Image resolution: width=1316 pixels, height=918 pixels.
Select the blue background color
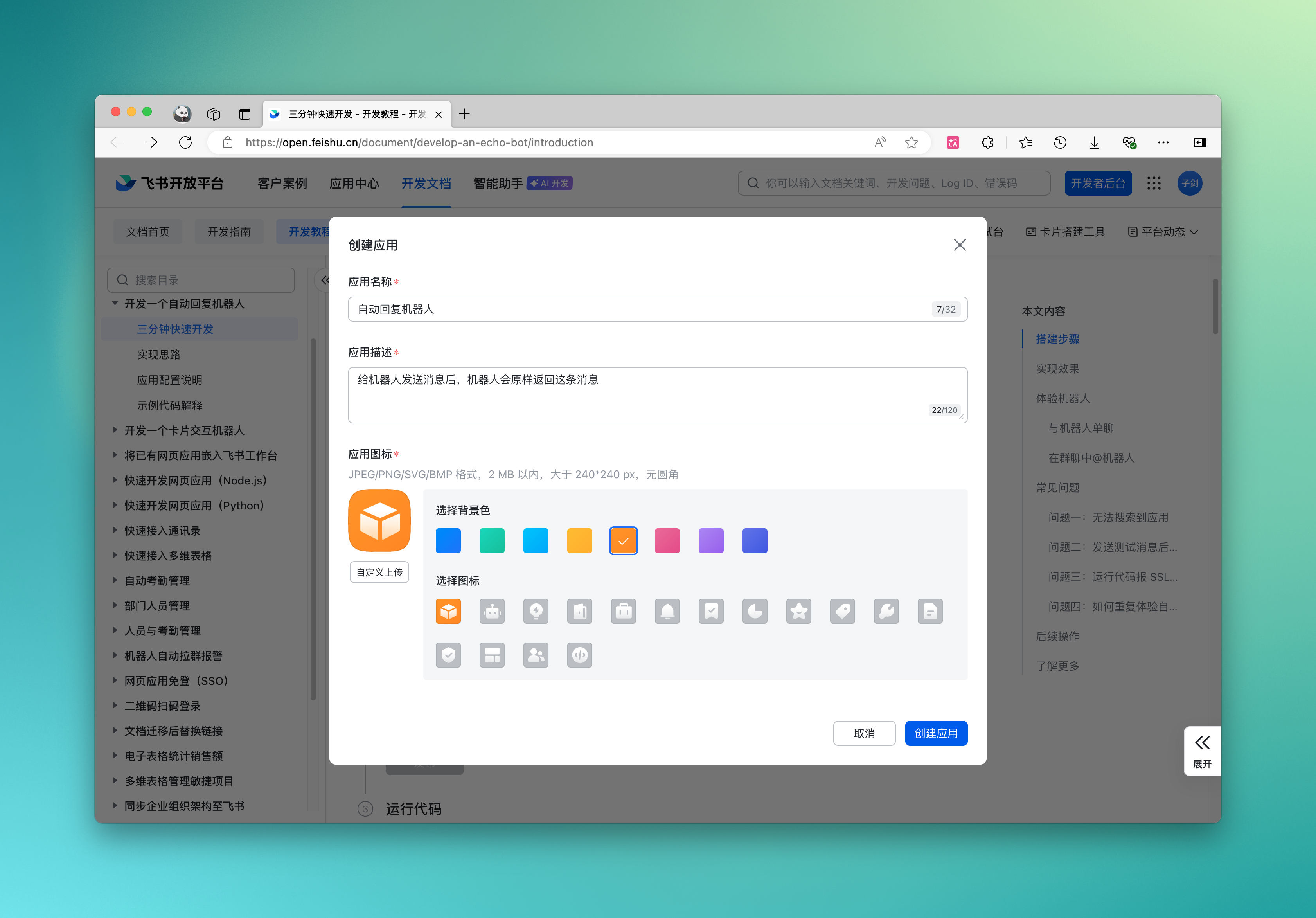448,541
